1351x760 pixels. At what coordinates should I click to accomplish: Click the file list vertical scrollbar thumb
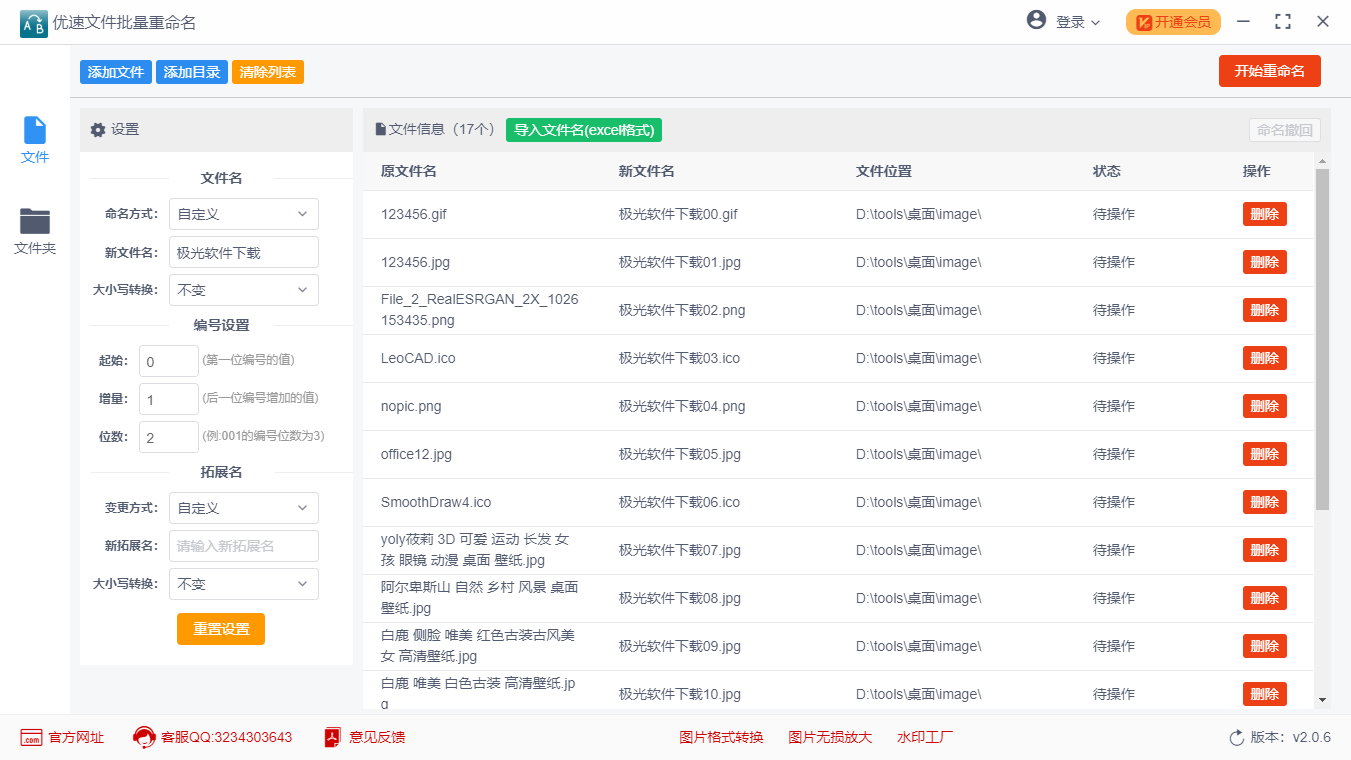click(x=1322, y=339)
